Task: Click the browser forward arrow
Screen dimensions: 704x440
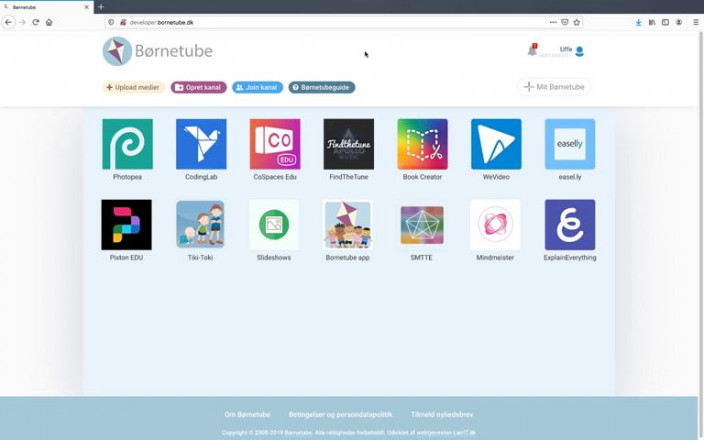Action: tap(22, 22)
